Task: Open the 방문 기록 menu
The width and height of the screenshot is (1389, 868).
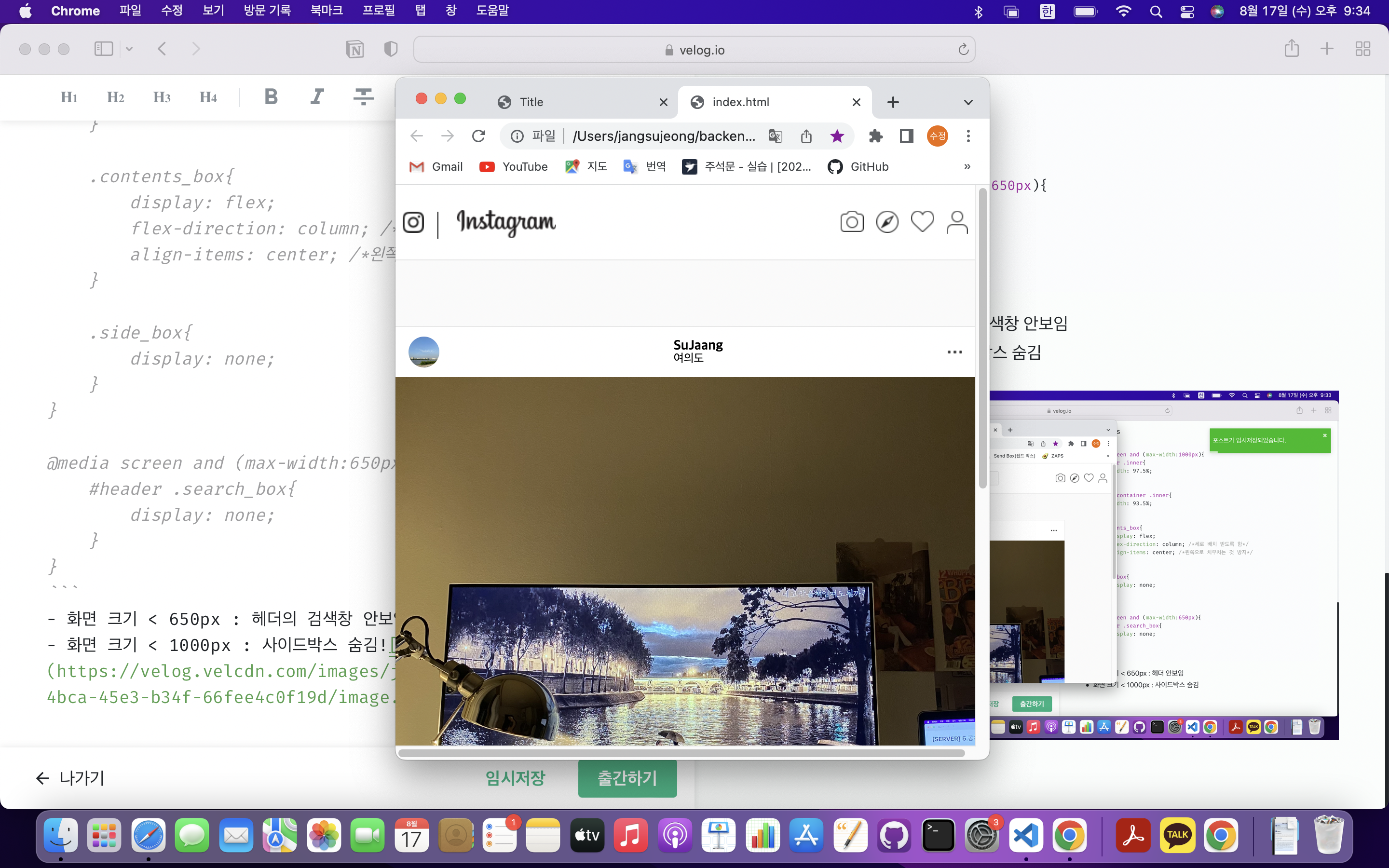Action: 267,11
